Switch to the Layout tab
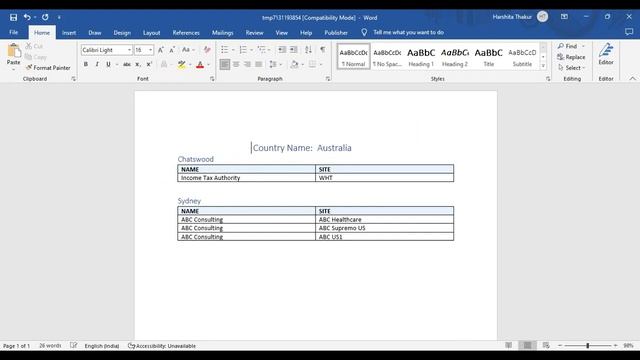 151,33
